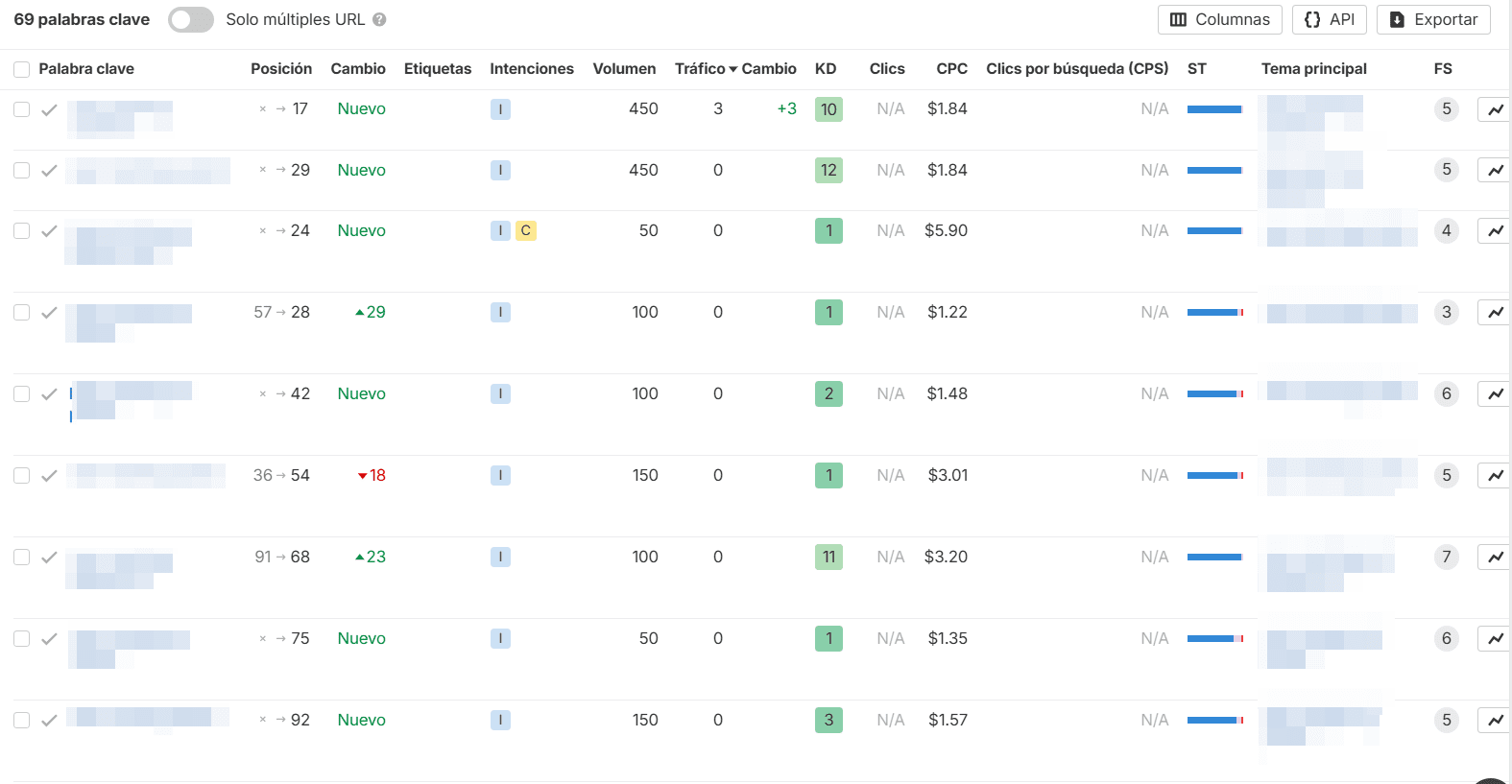Click the ST bar for position 28 row
The height and width of the screenshot is (784, 1512).
1214,313
